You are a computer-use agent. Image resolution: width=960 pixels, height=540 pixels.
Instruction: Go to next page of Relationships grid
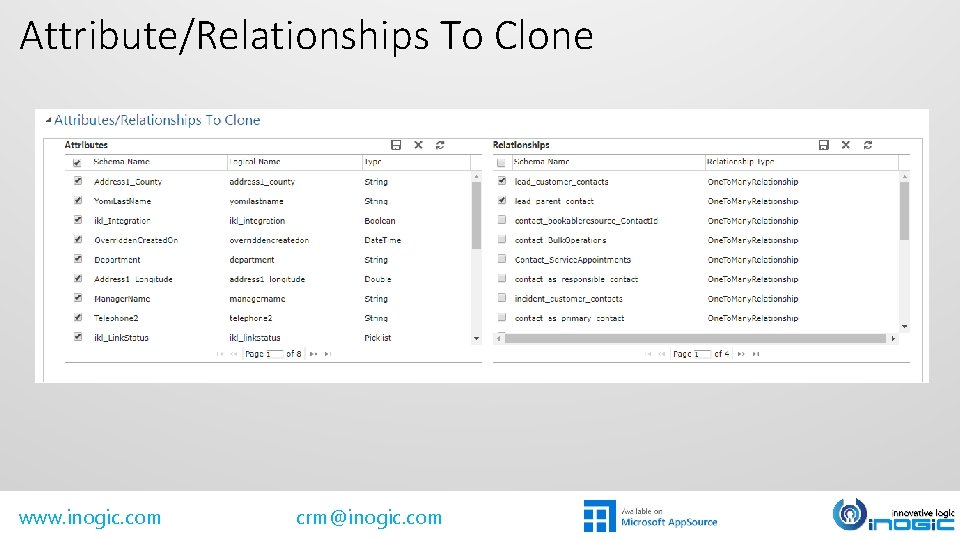click(x=741, y=354)
